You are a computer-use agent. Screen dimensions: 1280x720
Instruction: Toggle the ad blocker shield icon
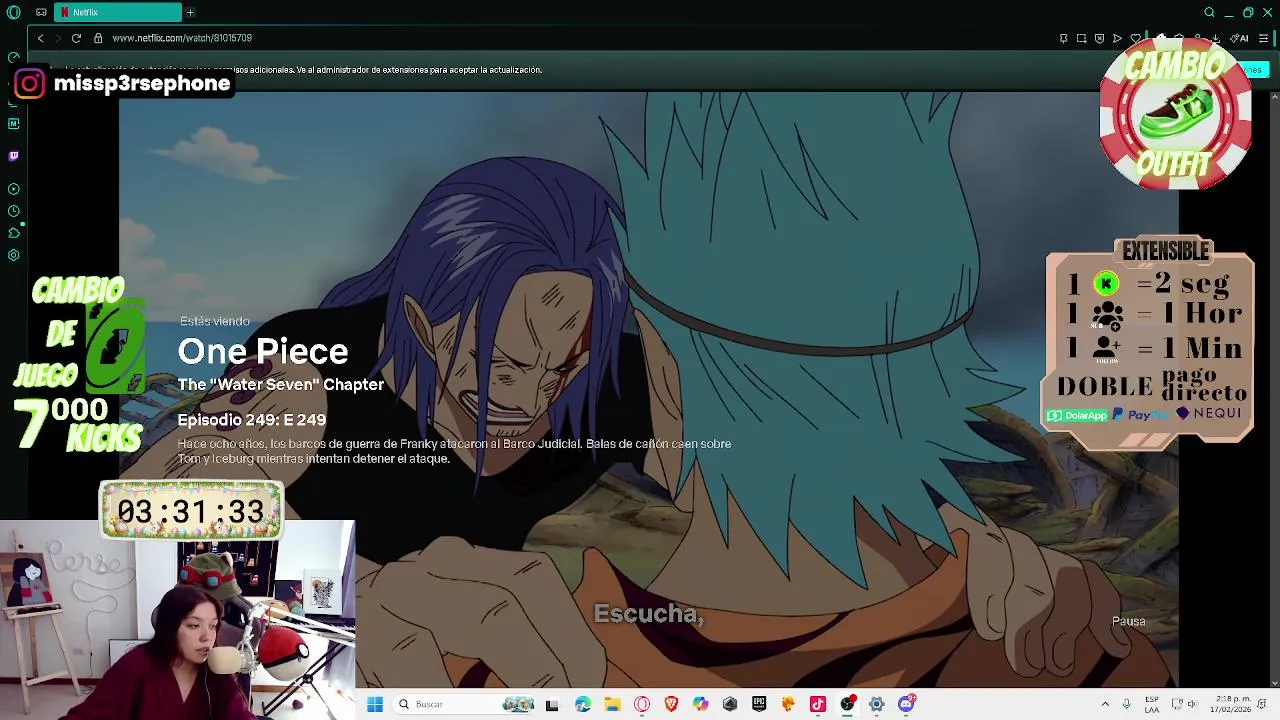1099,38
